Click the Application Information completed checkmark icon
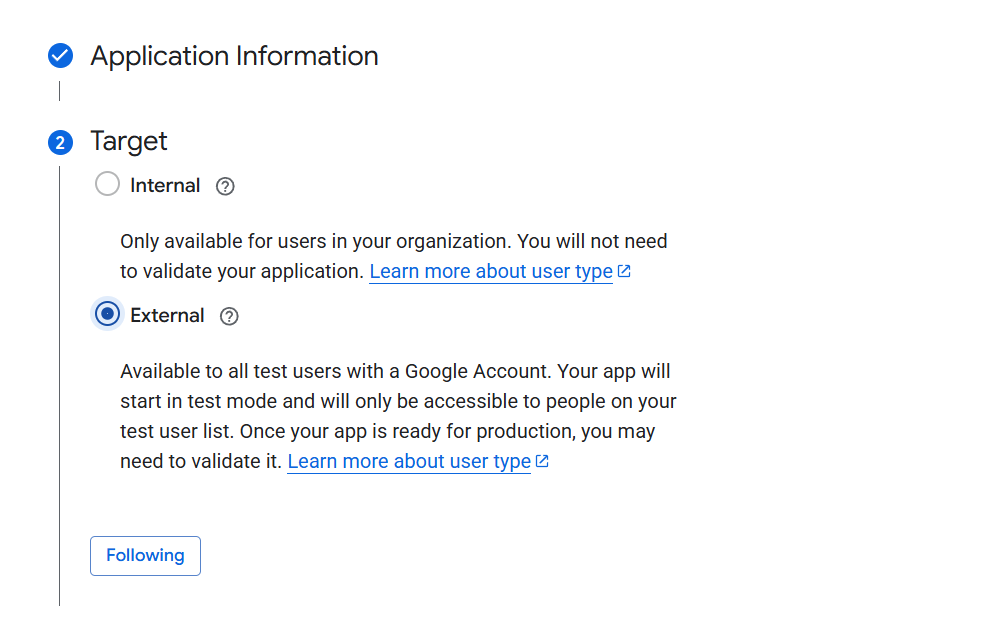Screen dimensions: 1000x618 pyautogui.click(x=61, y=55)
